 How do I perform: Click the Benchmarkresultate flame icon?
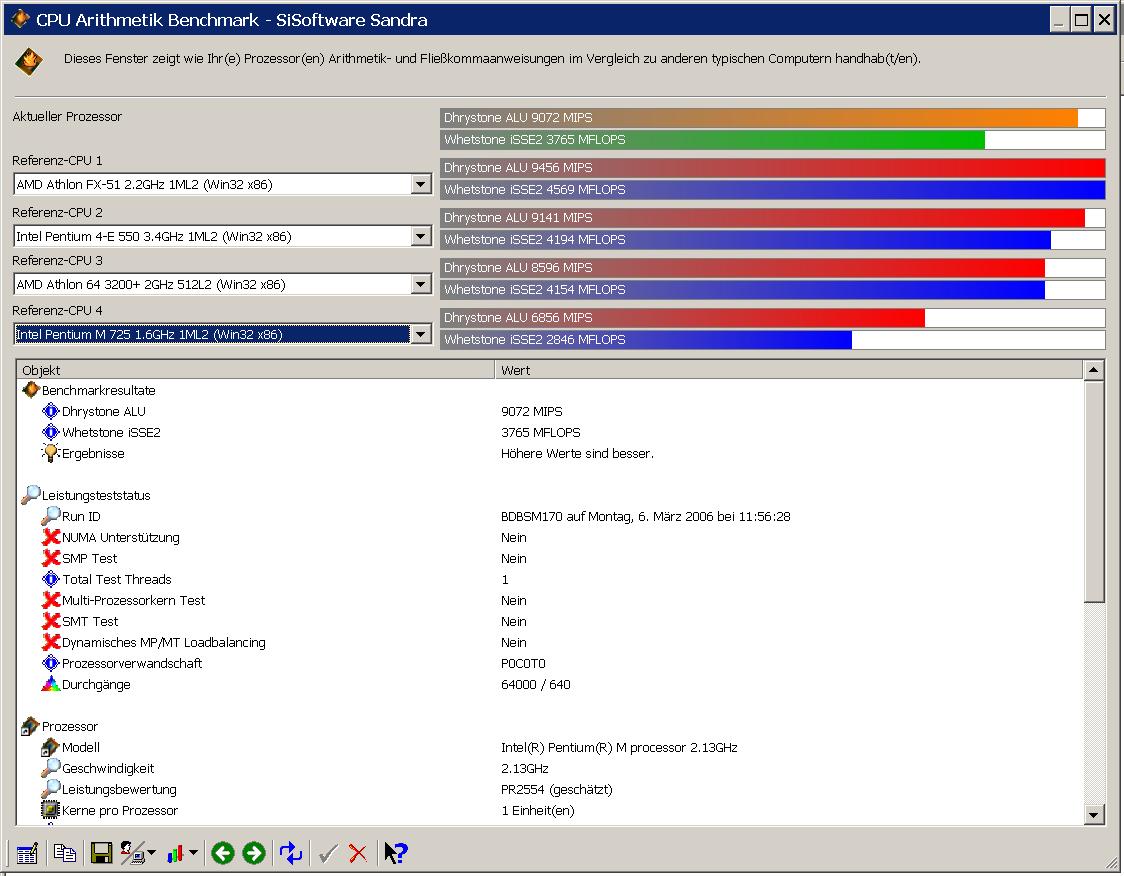pos(31,390)
